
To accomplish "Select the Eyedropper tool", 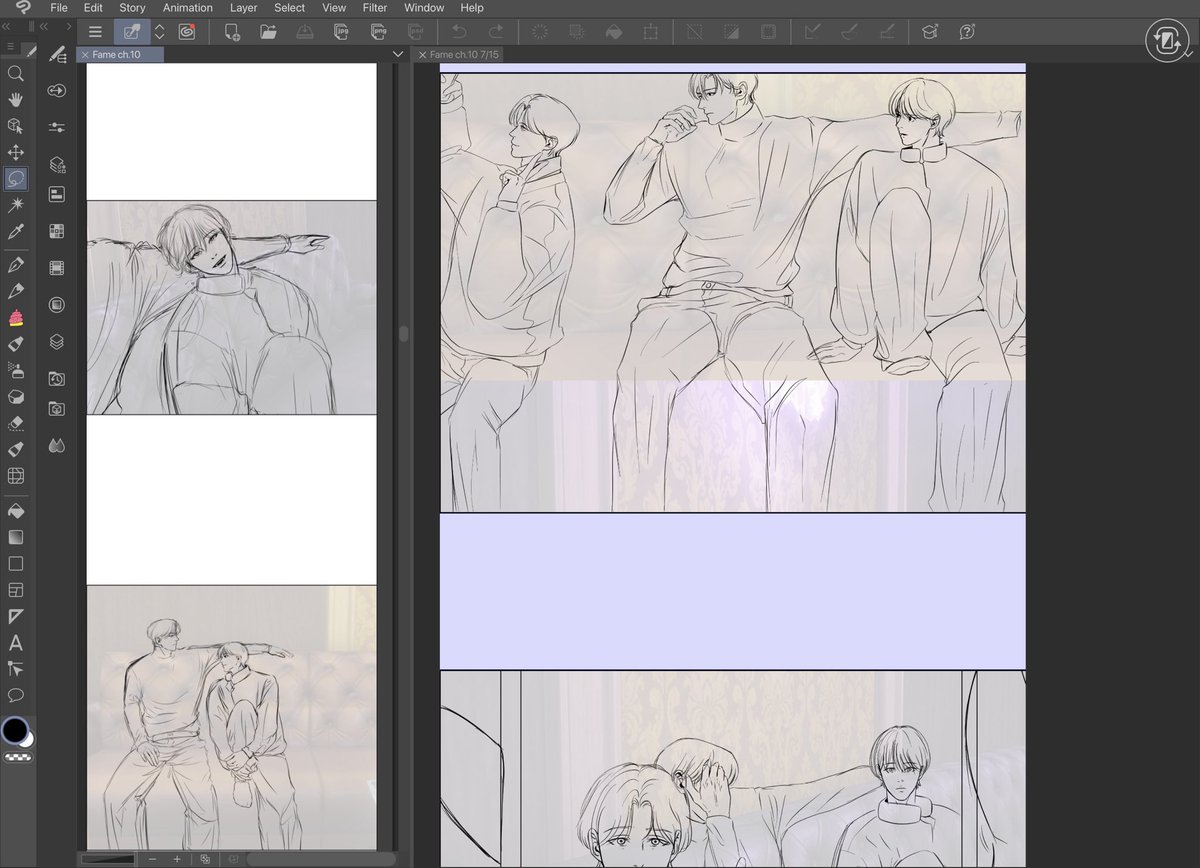I will pyautogui.click(x=15, y=232).
